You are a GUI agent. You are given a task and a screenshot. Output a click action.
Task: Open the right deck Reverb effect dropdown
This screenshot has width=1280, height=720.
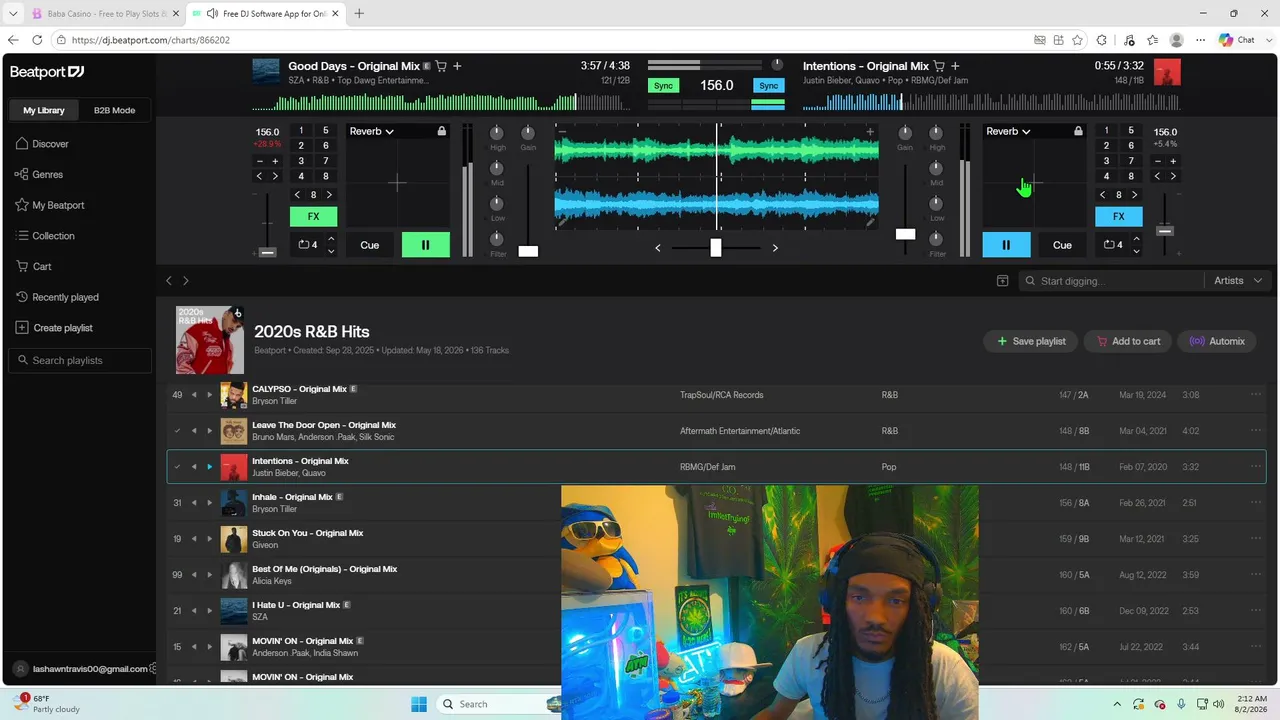[x=1008, y=131]
